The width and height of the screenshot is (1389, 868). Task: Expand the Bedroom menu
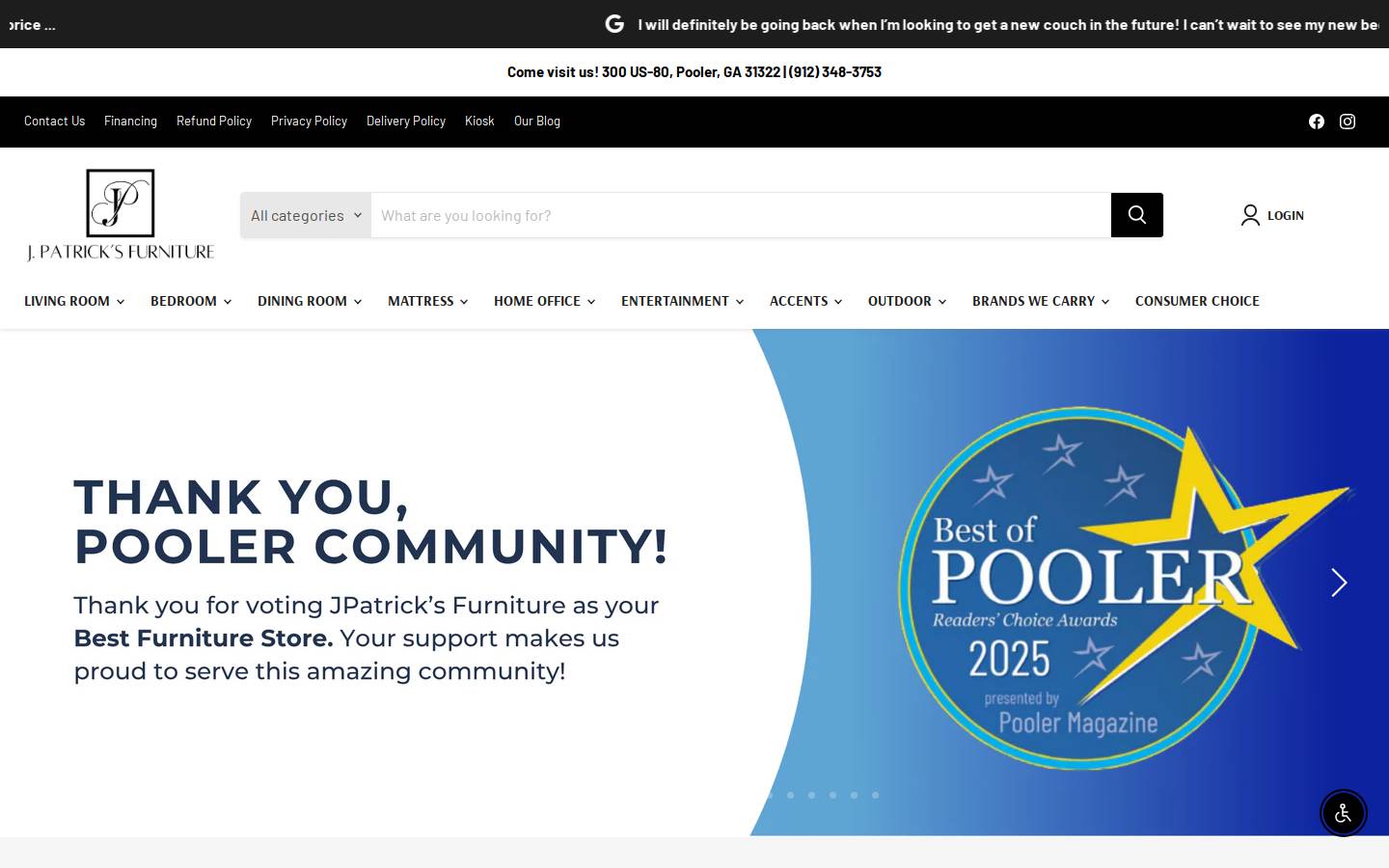(x=191, y=301)
